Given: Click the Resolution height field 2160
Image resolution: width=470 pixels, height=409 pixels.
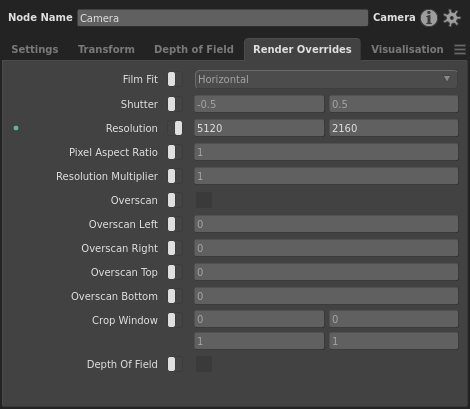Looking at the screenshot, I should click(394, 128).
